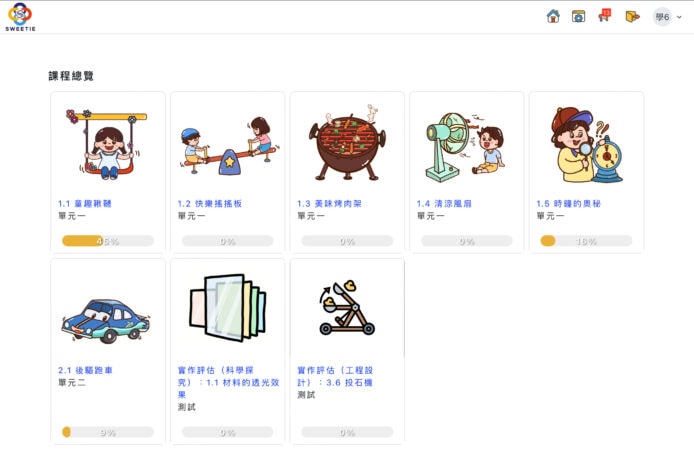Image resolution: width=694 pixels, height=457 pixels.
Task: Open 2.1 後驅跑車 course title
Action: 85,370
